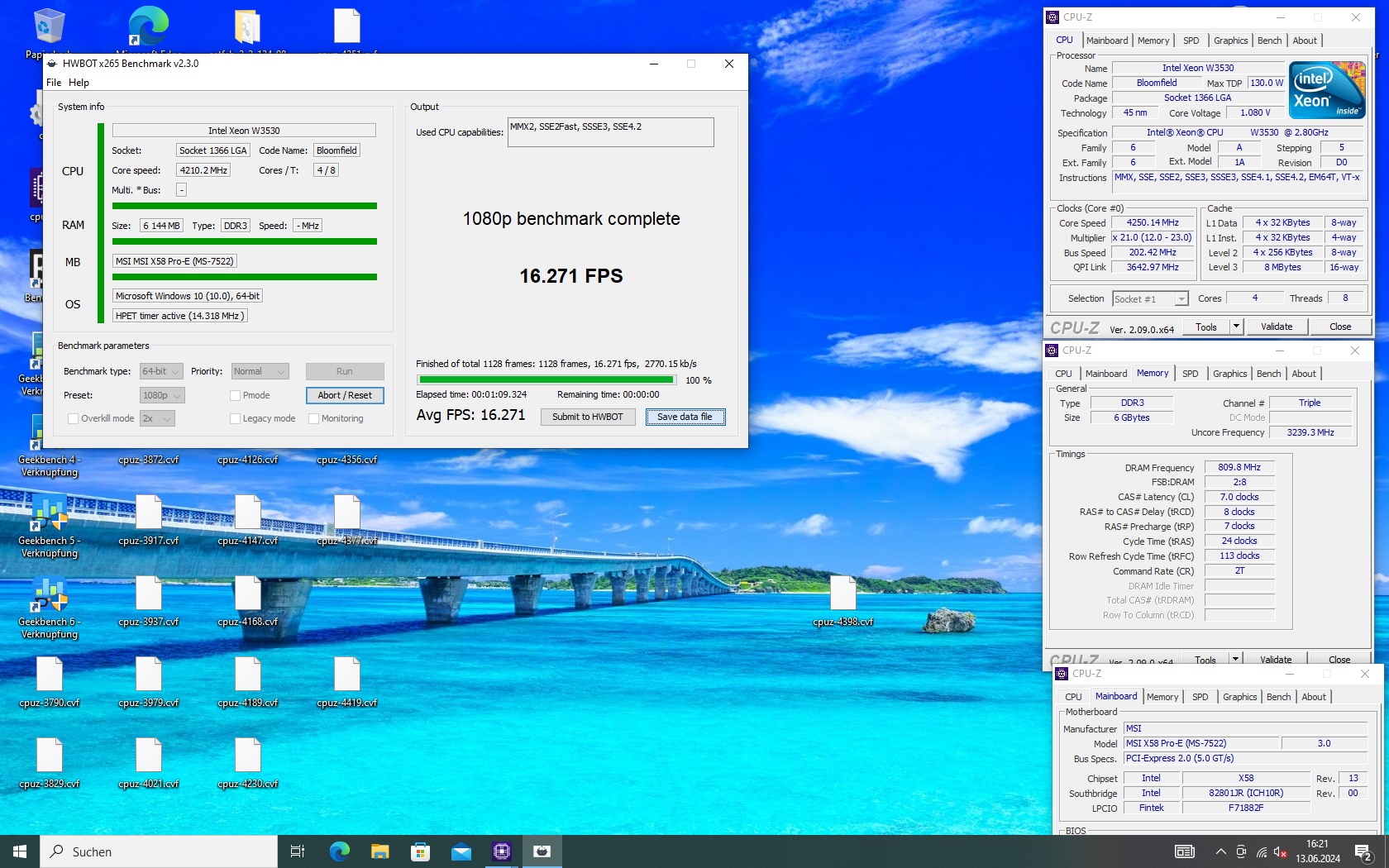
Task: Open cpuz-4021.cvf file icon
Action: click(149, 764)
